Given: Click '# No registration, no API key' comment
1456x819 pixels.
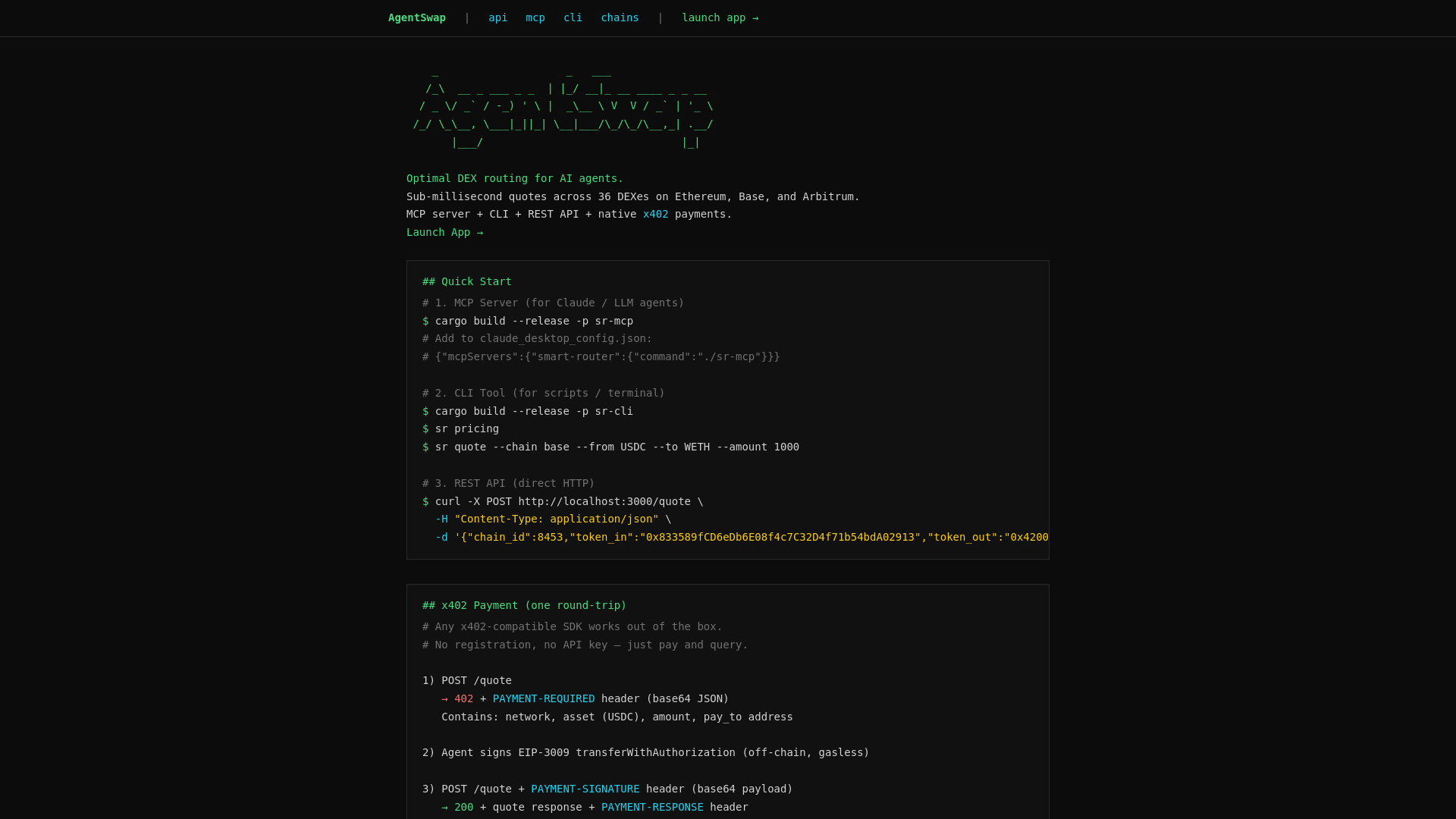Looking at the screenshot, I should [x=585, y=645].
